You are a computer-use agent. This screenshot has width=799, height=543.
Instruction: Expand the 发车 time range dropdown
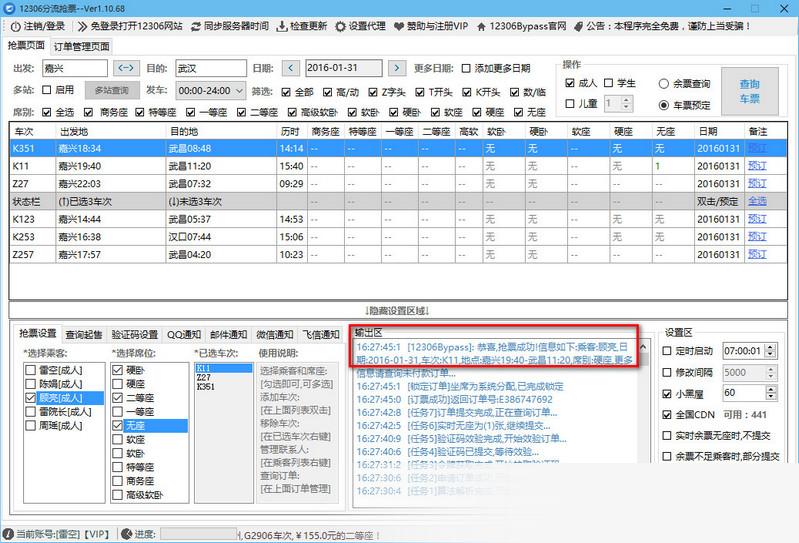[x=237, y=90]
